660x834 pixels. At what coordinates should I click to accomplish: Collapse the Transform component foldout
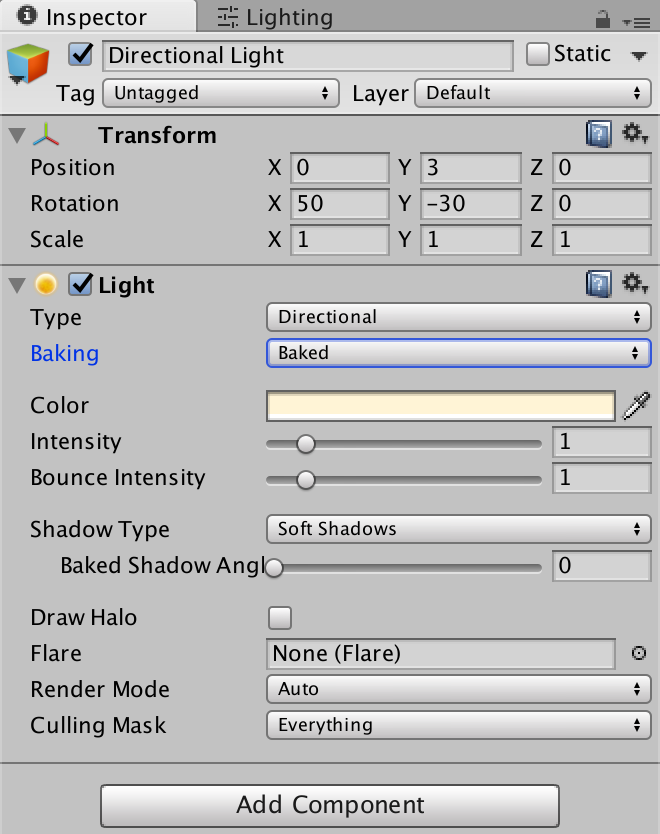point(18,135)
